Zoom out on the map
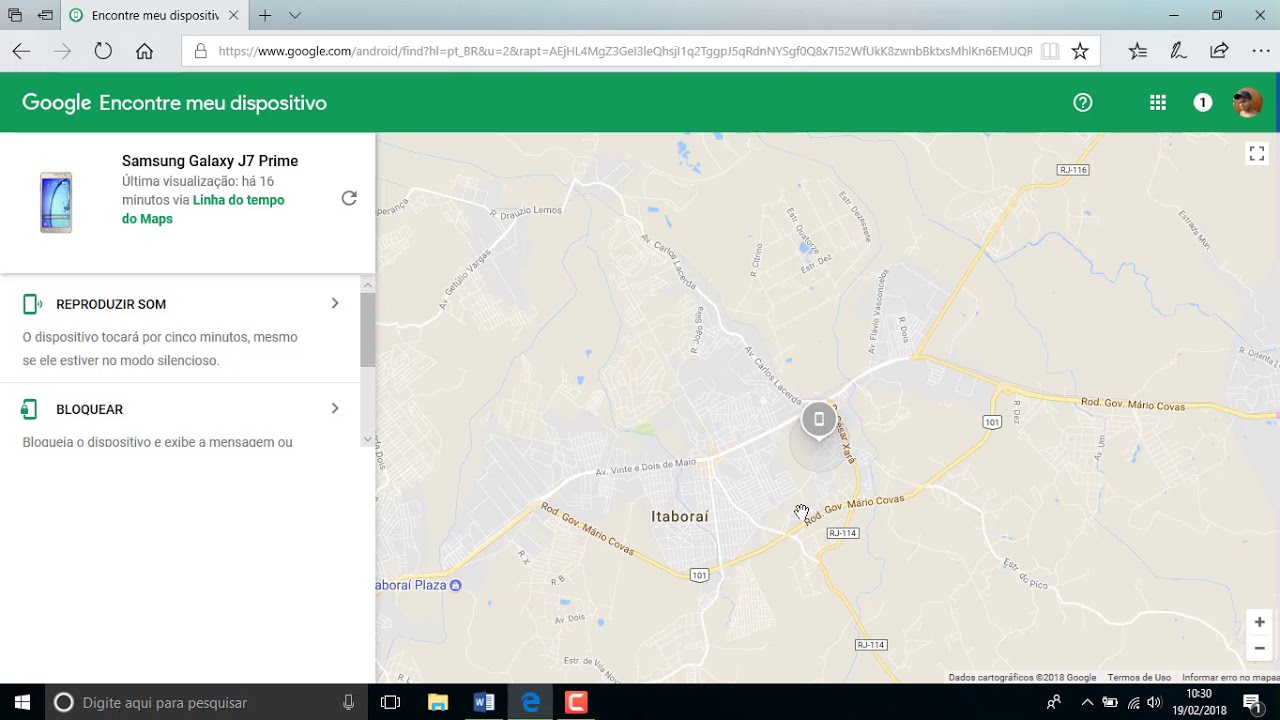The height and width of the screenshot is (720, 1280). coord(1259,648)
